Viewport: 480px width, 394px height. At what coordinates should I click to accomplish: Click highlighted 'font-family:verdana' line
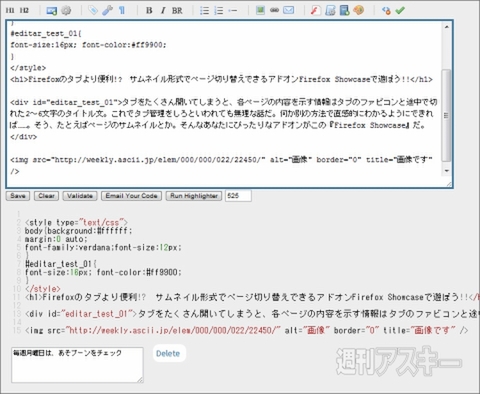(x=103, y=247)
